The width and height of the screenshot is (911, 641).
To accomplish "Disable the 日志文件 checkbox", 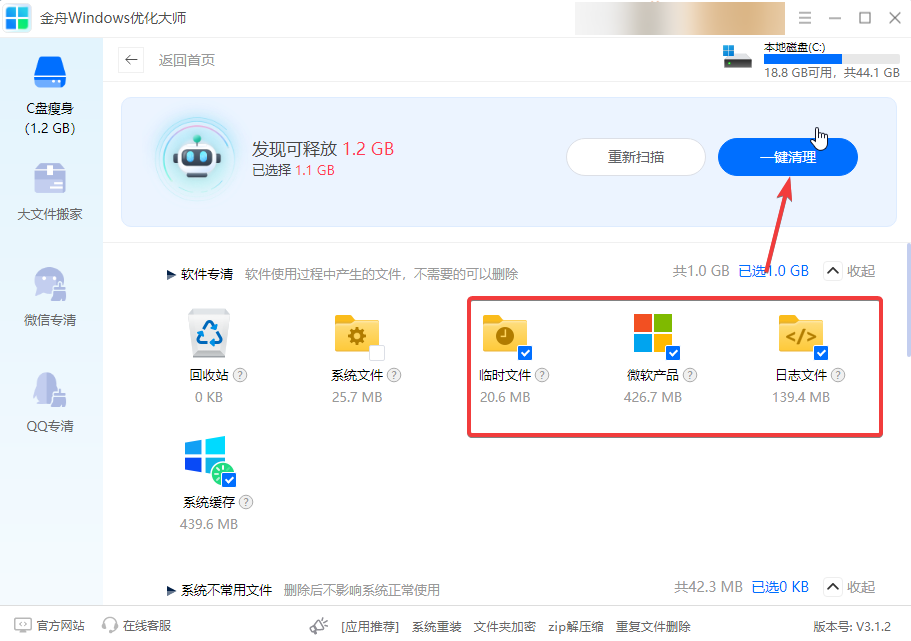I will (x=822, y=352).
